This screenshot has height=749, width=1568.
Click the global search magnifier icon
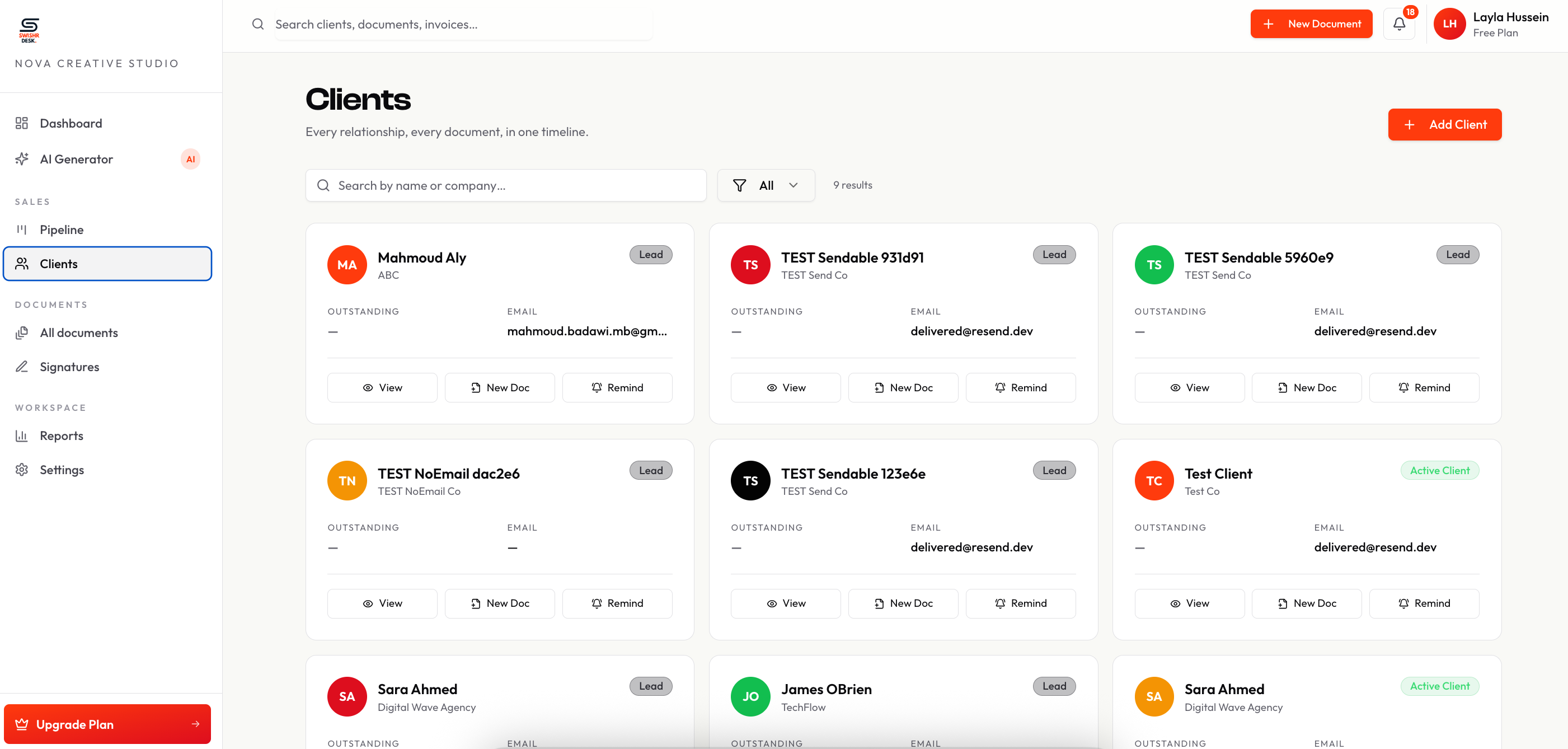tap(258, 24)
